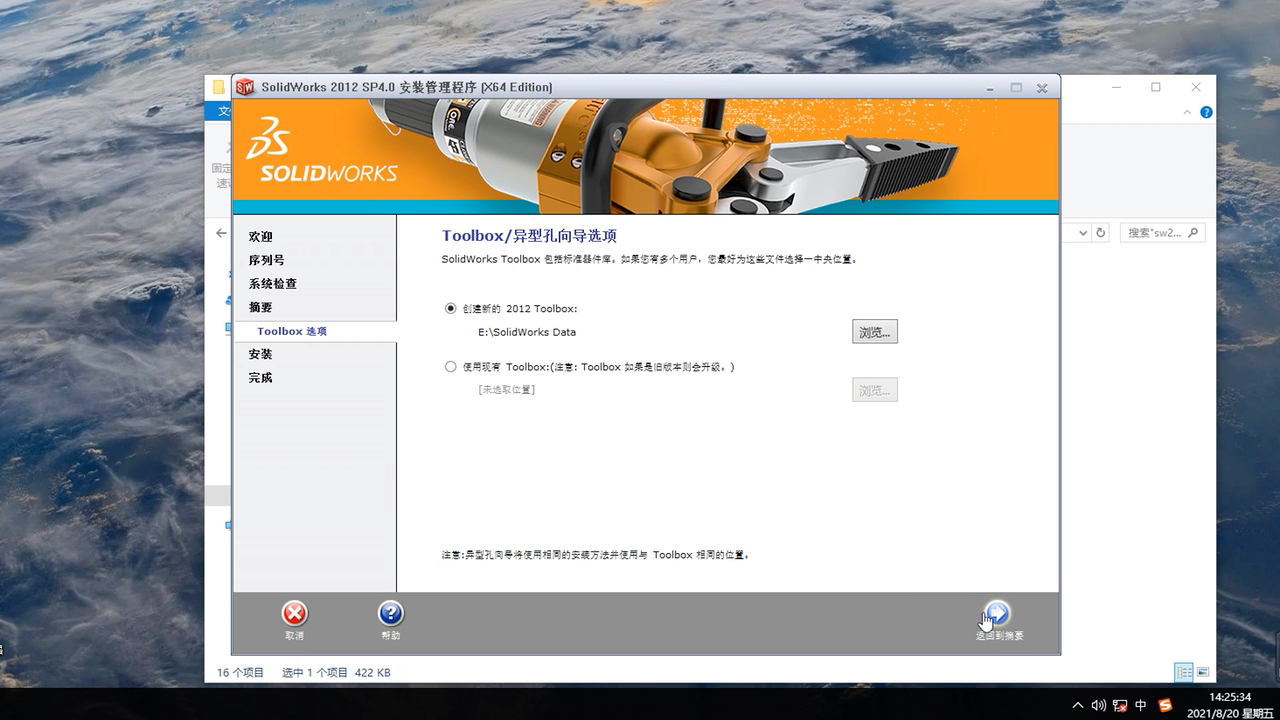Browse for the new Toolbox location
The image size is (1280, 720).
(x=875, y=332)
